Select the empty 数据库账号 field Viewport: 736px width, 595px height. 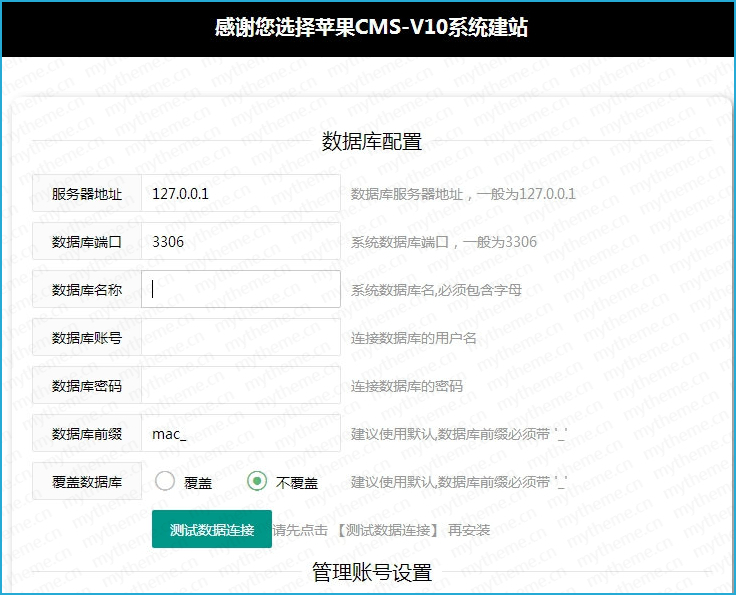point(241,337)
